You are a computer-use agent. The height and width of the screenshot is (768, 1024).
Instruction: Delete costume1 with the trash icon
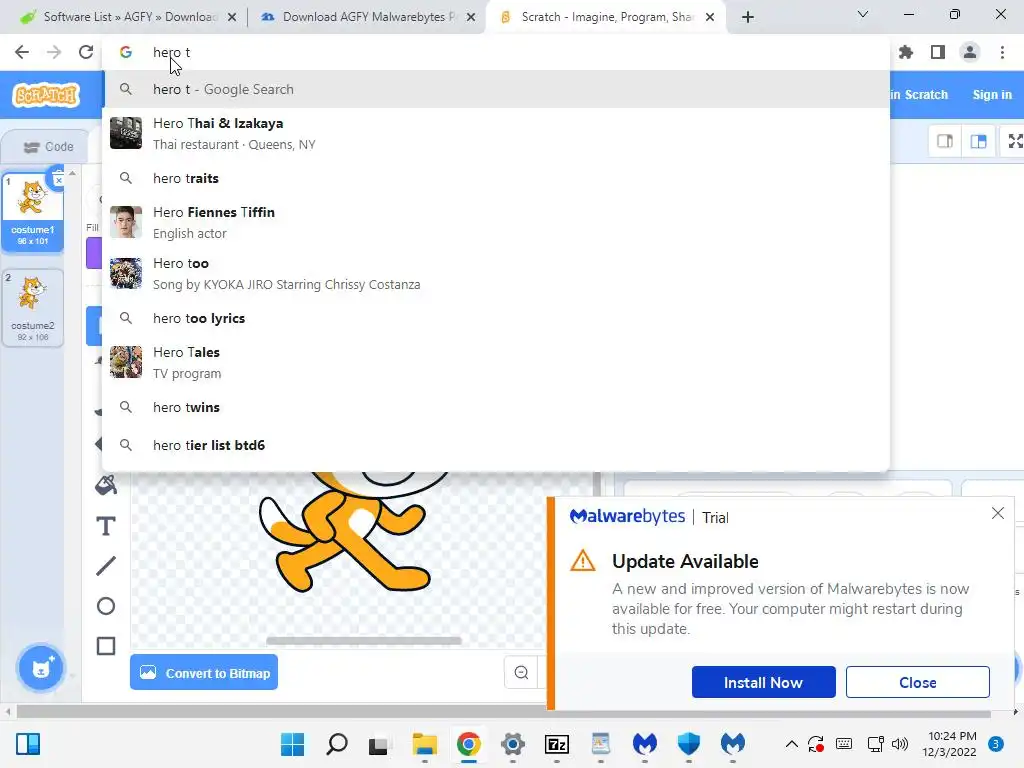(x=58, y=178)
